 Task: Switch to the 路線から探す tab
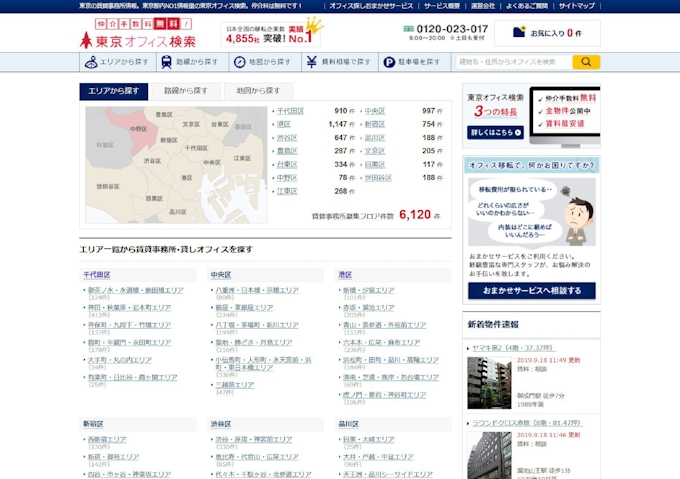point(186,91)
